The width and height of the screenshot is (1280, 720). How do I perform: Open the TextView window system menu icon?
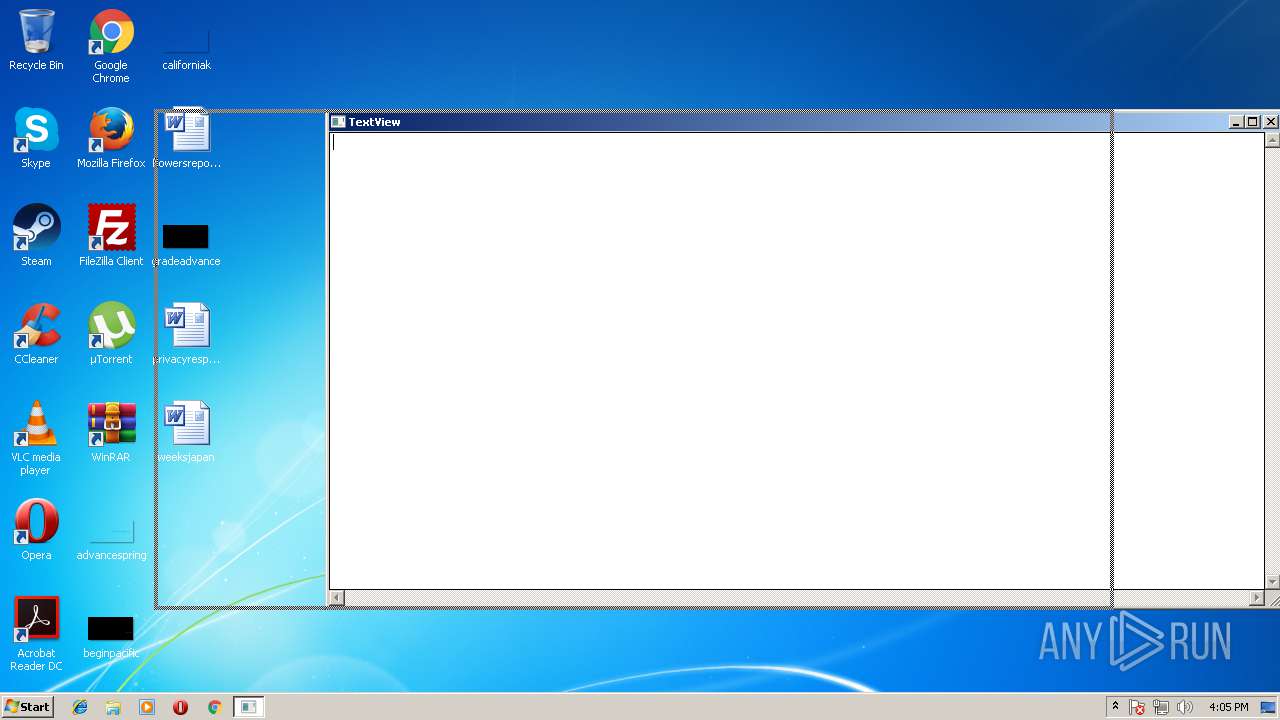[339, 122]
